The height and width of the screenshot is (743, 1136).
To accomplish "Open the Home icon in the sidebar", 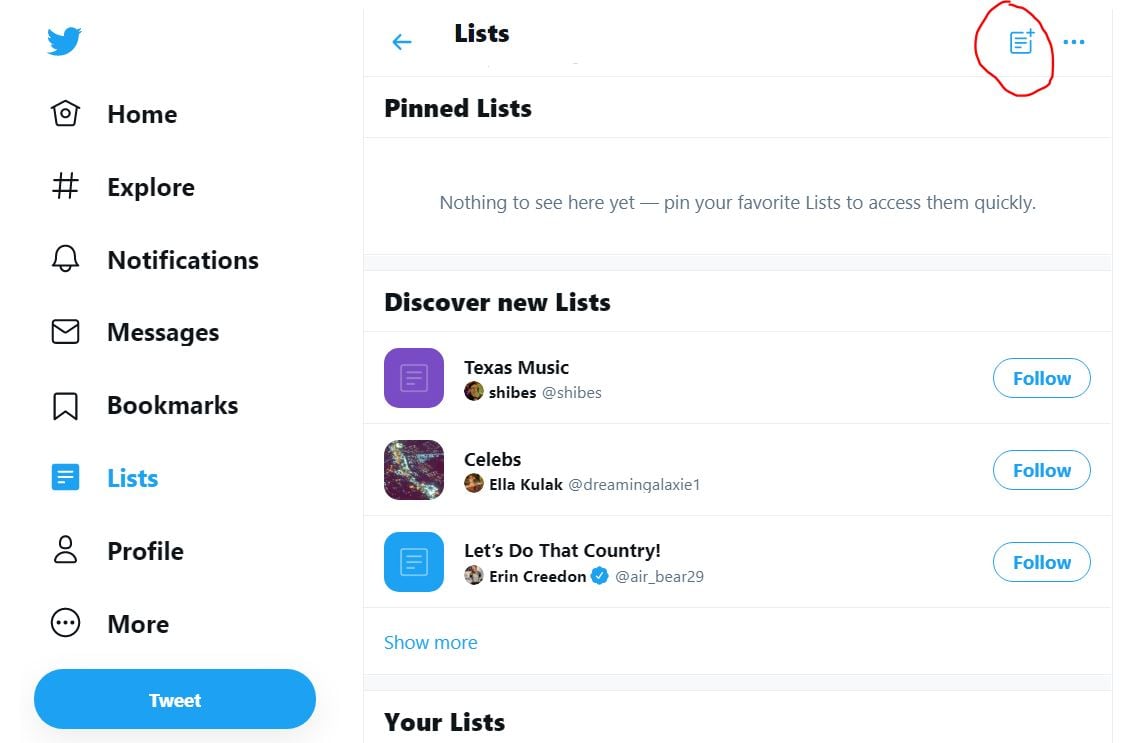I will [64, 113].
